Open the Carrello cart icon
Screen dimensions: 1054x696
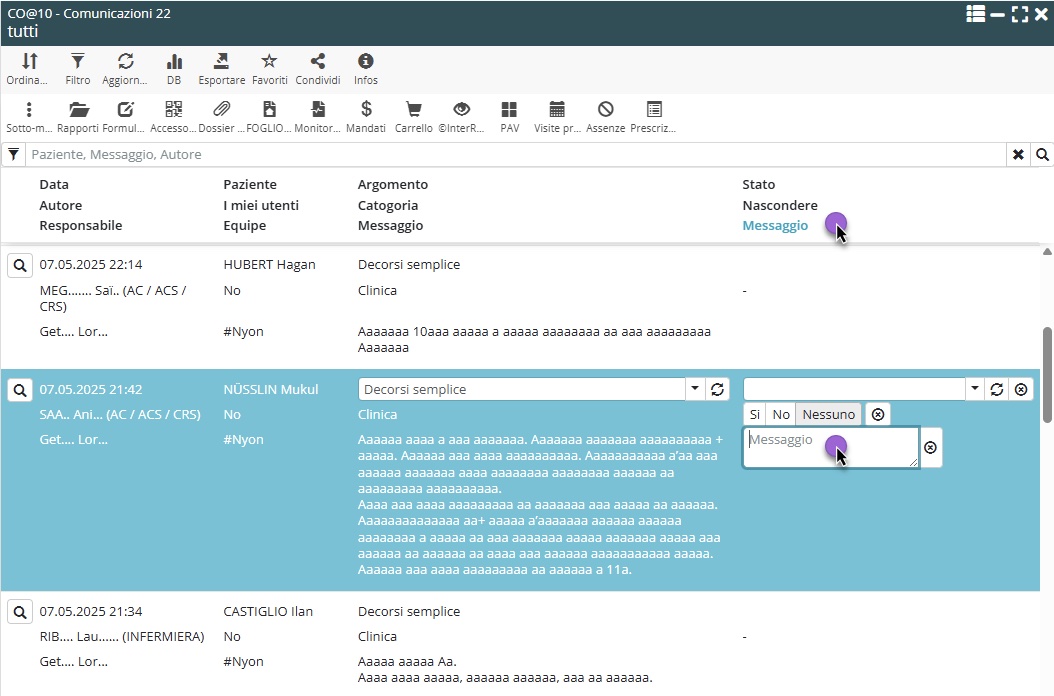(413, 110)
